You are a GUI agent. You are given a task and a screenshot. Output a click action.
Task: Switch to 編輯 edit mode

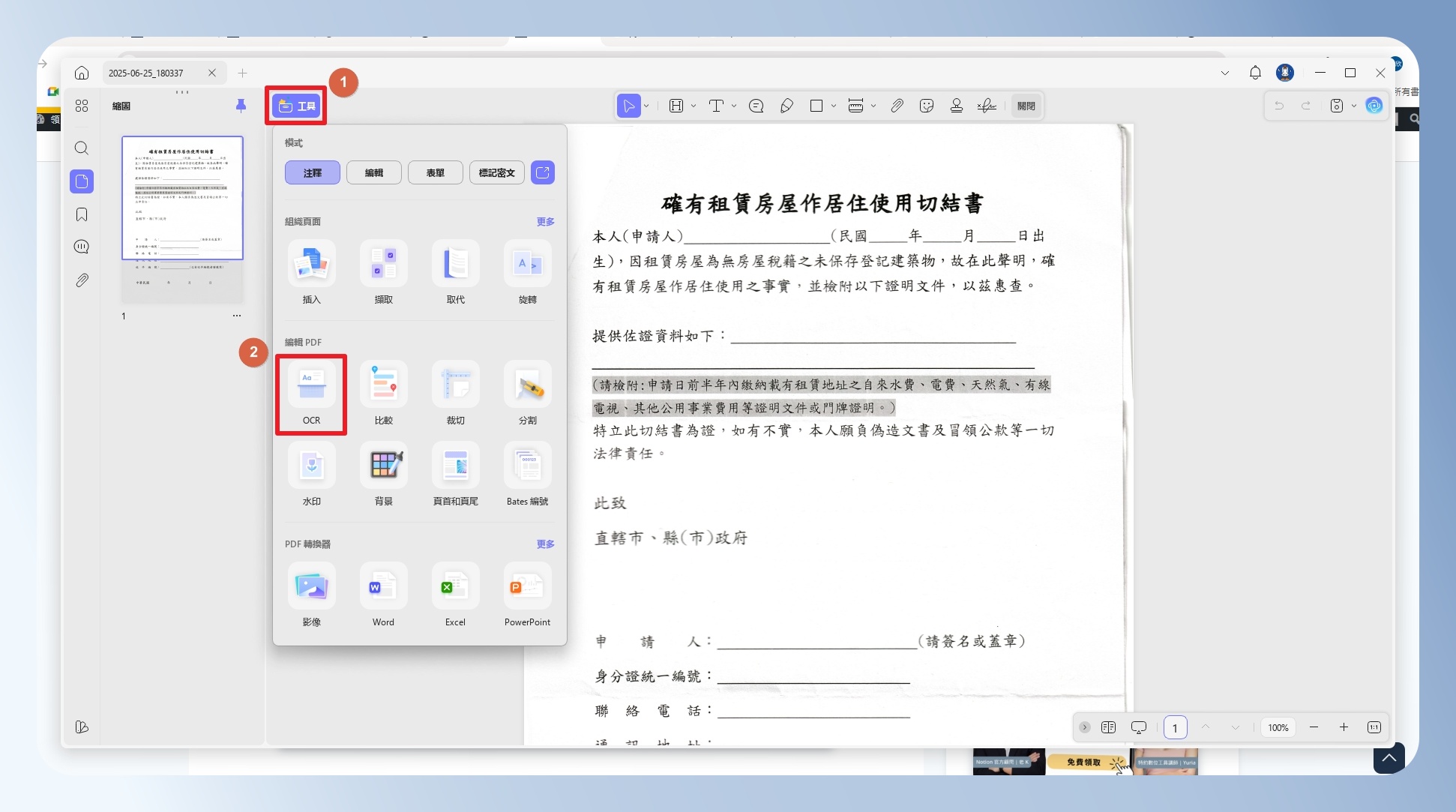click(374, 172)
